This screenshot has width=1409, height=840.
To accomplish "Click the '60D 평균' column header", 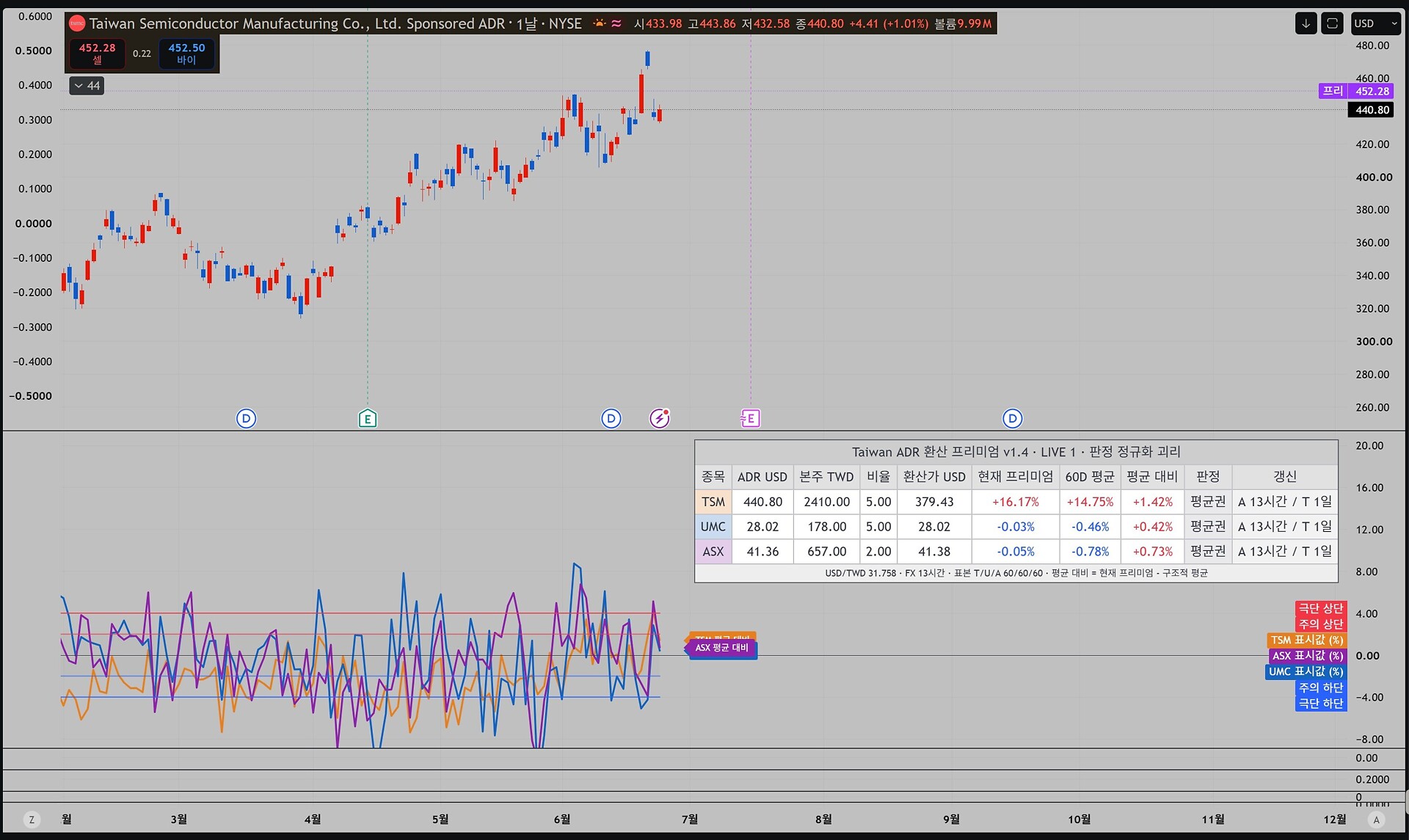I will [1090, 477].
